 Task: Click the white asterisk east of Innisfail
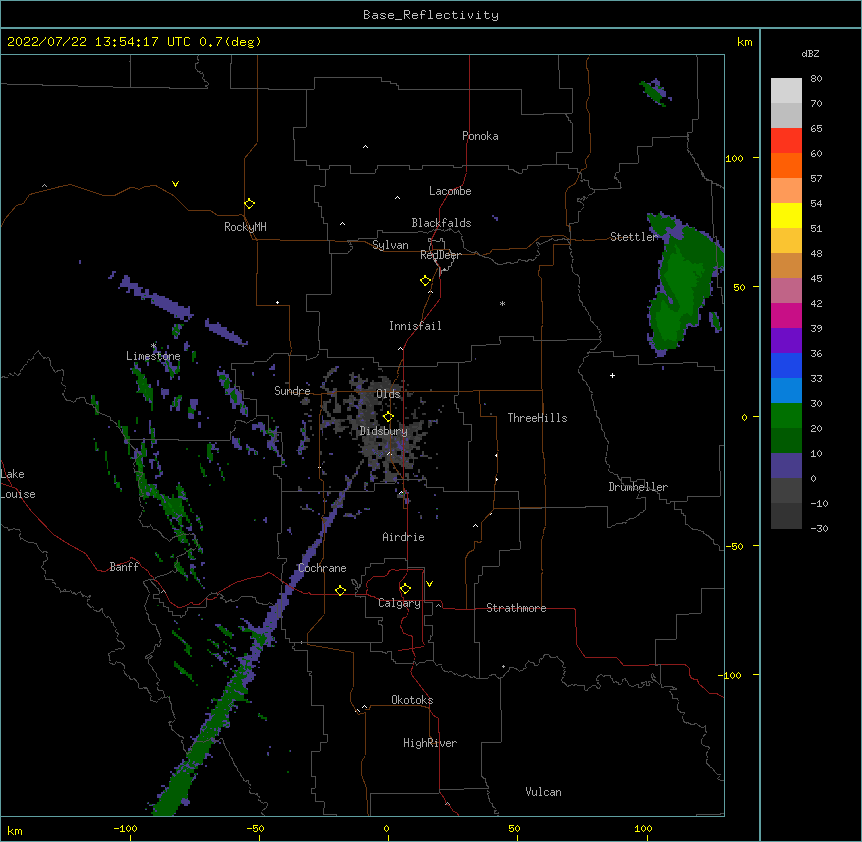coord(502,303)
